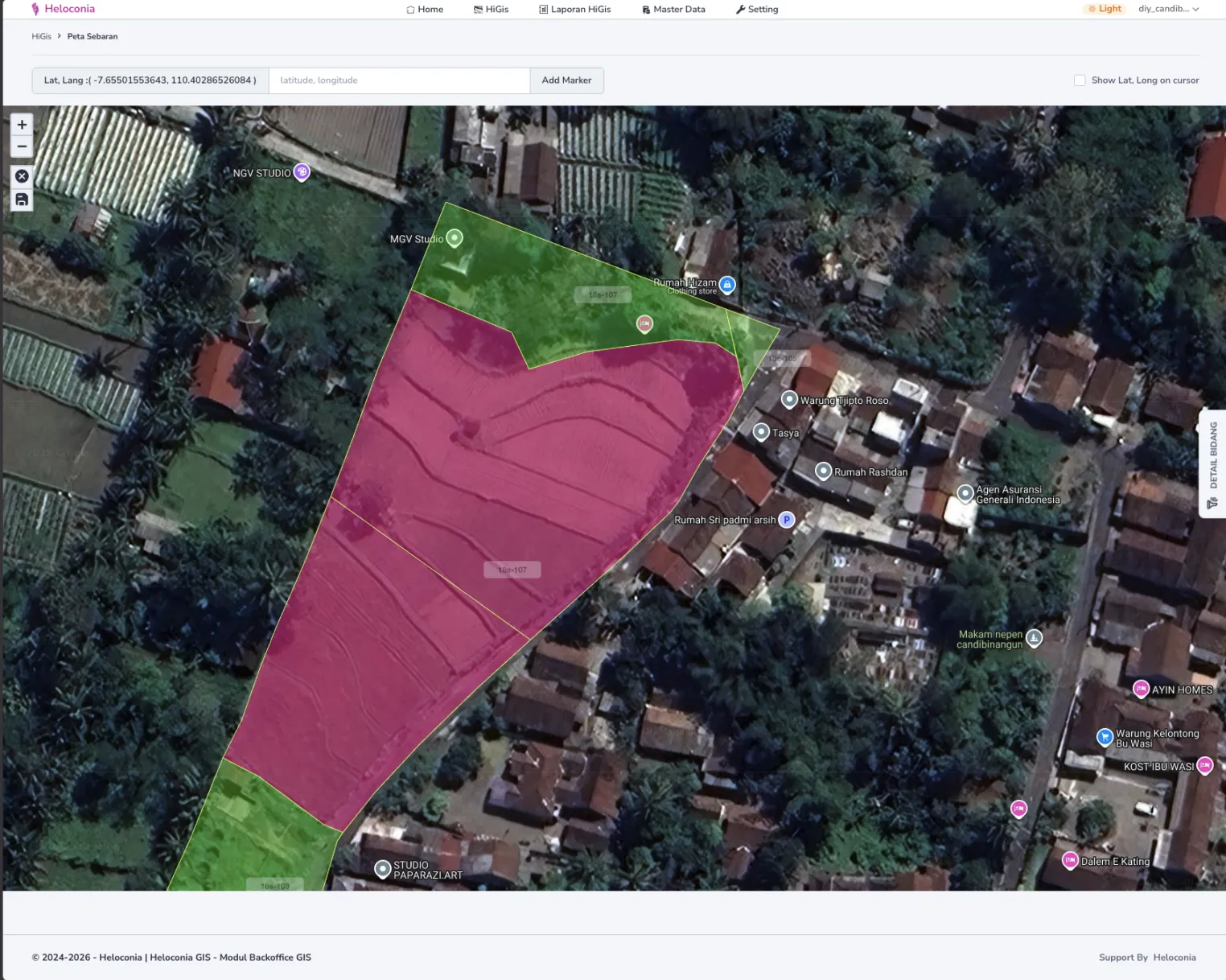Viewport: 1226px width, 980px height.
Task: Enable Show Lat, Long on cursor checkbox
Action: [x=1080, y=80]
